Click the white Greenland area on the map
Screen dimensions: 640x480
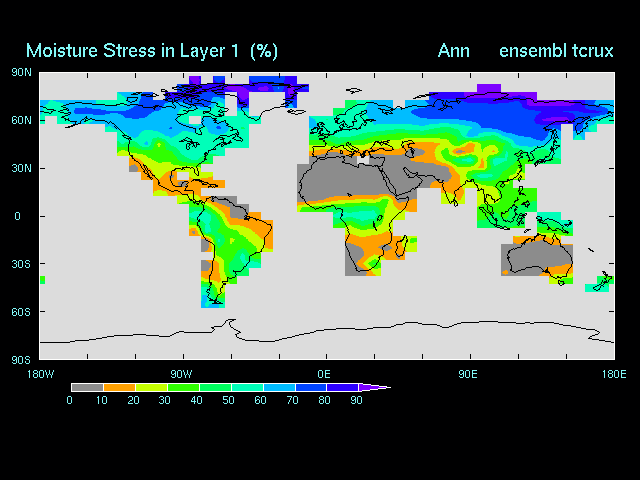click(266, 103)
